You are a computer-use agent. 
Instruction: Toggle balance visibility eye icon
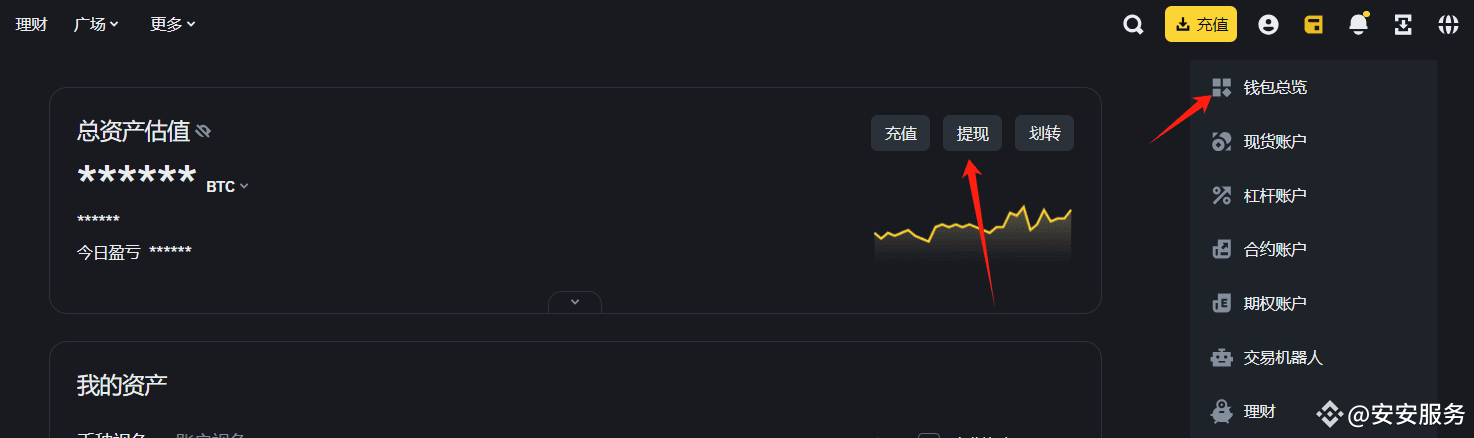[x=203, y=131]
